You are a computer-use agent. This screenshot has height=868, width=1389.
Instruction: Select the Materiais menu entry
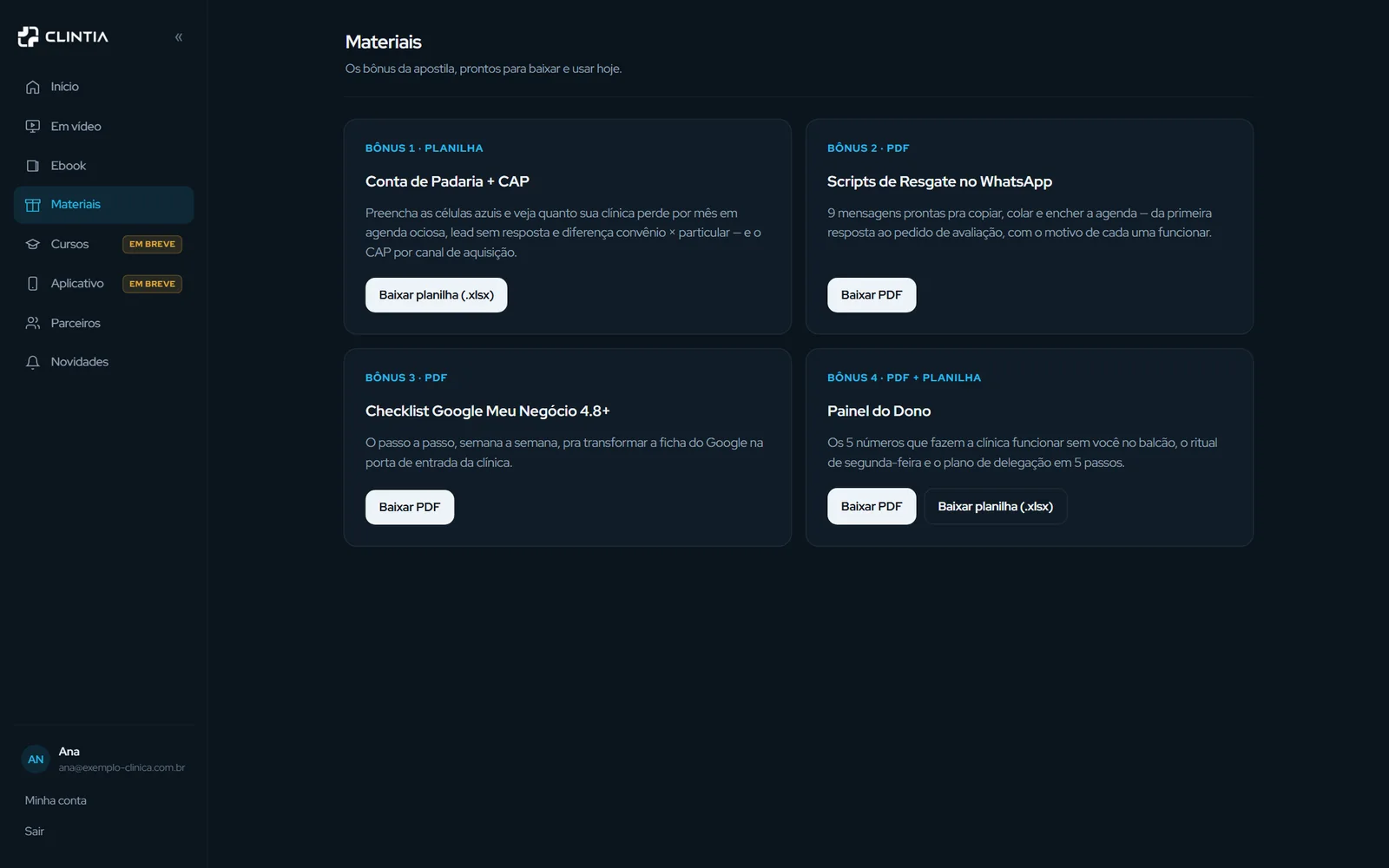pyautogui.click(x=103, y=205)
